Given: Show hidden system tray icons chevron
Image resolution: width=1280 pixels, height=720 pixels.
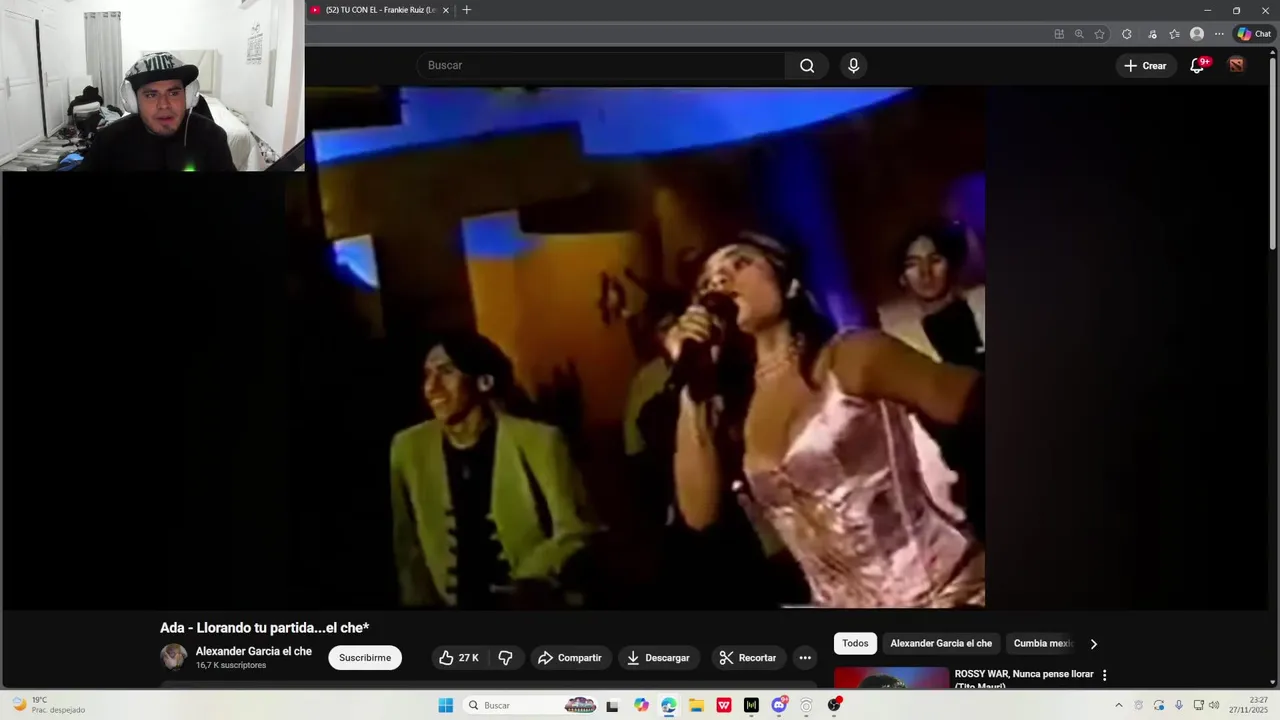Looking at the screenshot, I should [x=1118, y=705].
